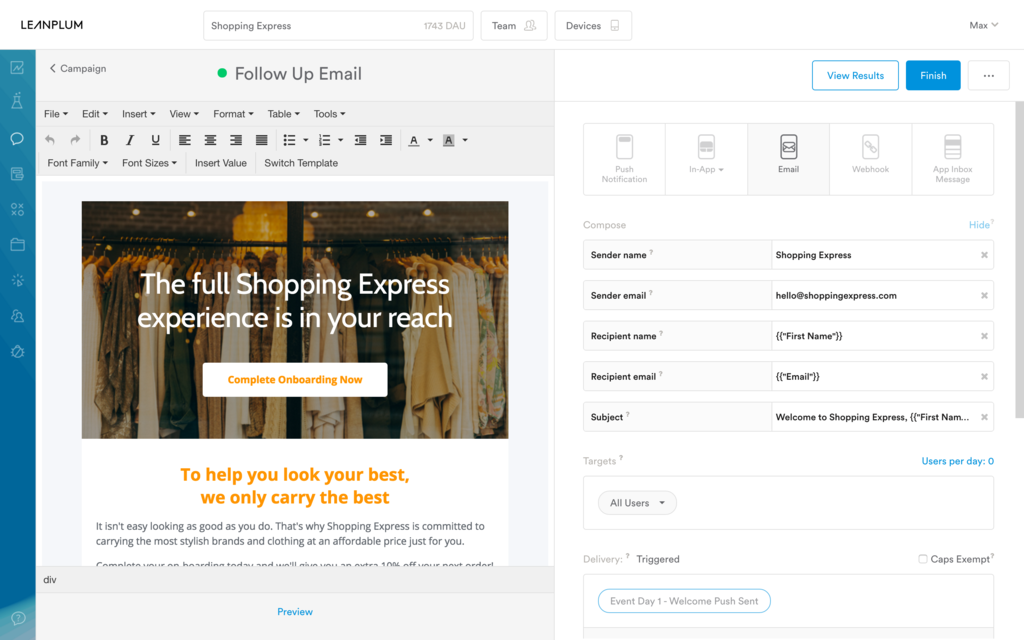Open the All Users target dropdown
This screenshot has width=1024, height=640.
pos(637,503)
